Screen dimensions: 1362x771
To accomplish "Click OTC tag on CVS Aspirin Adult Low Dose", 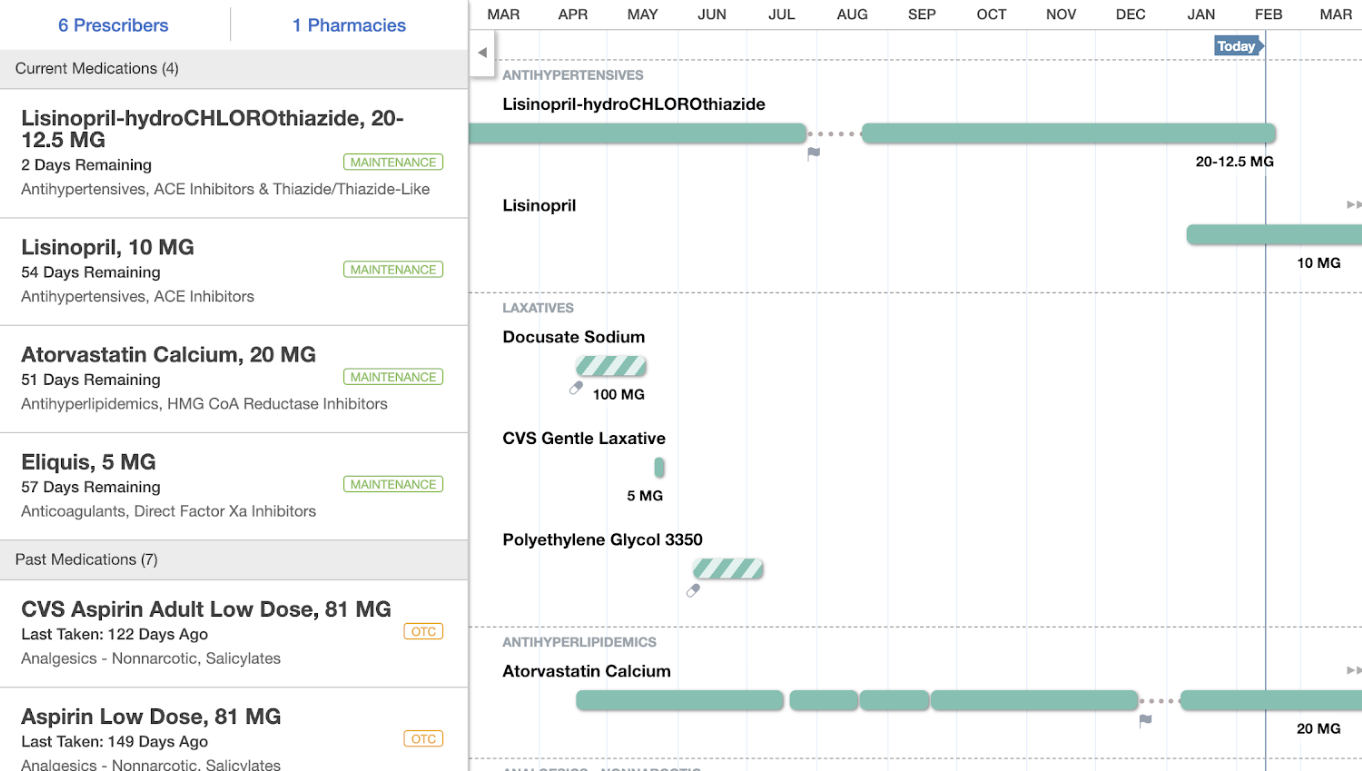I will point(423,632).
